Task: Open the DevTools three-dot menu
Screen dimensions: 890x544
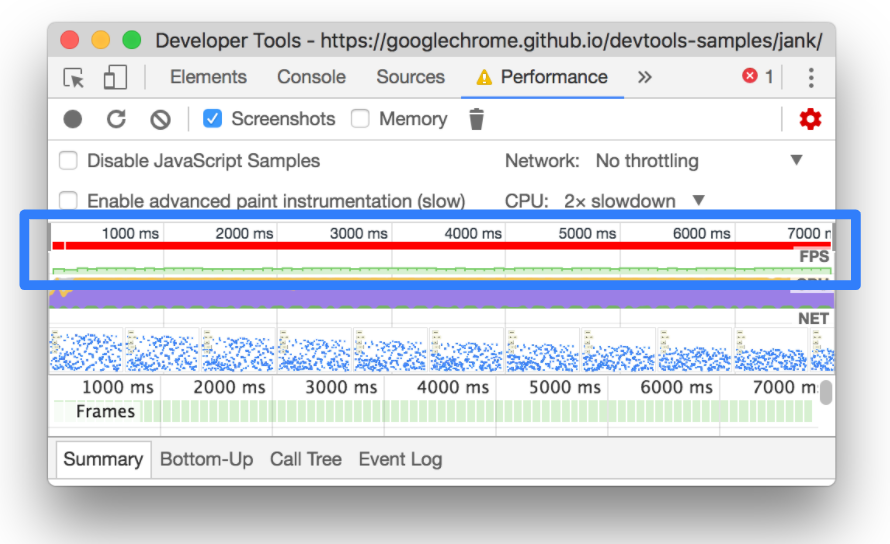Action: [811, 77]
